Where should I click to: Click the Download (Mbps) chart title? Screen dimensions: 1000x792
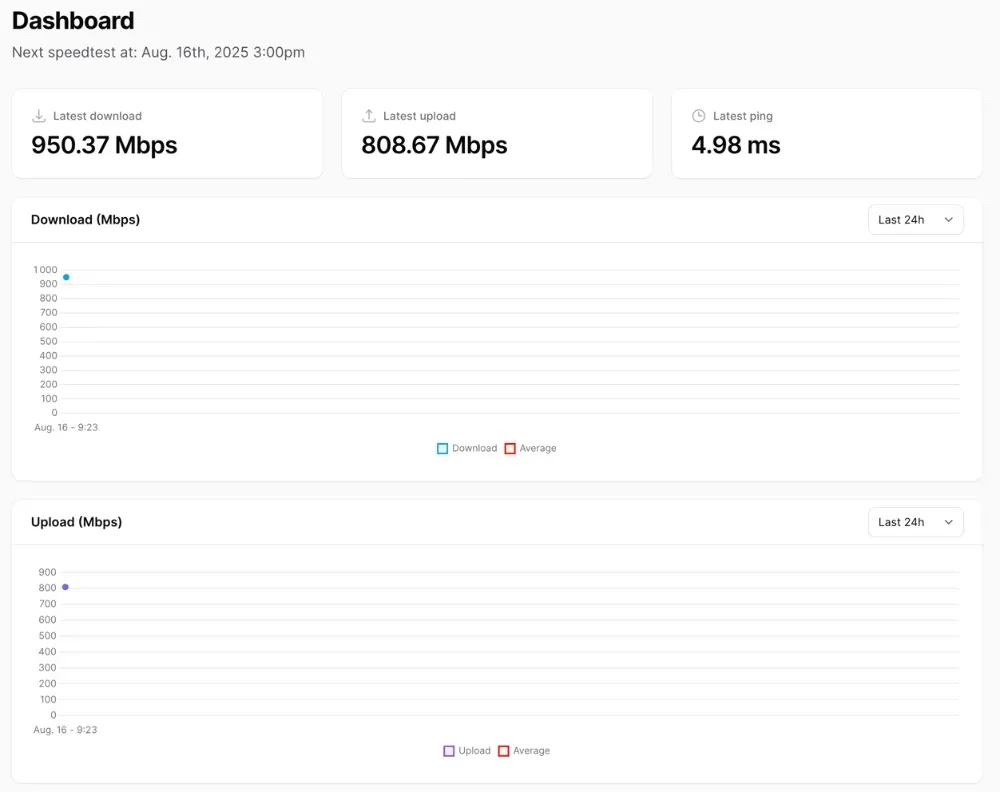tap(85, 220)
